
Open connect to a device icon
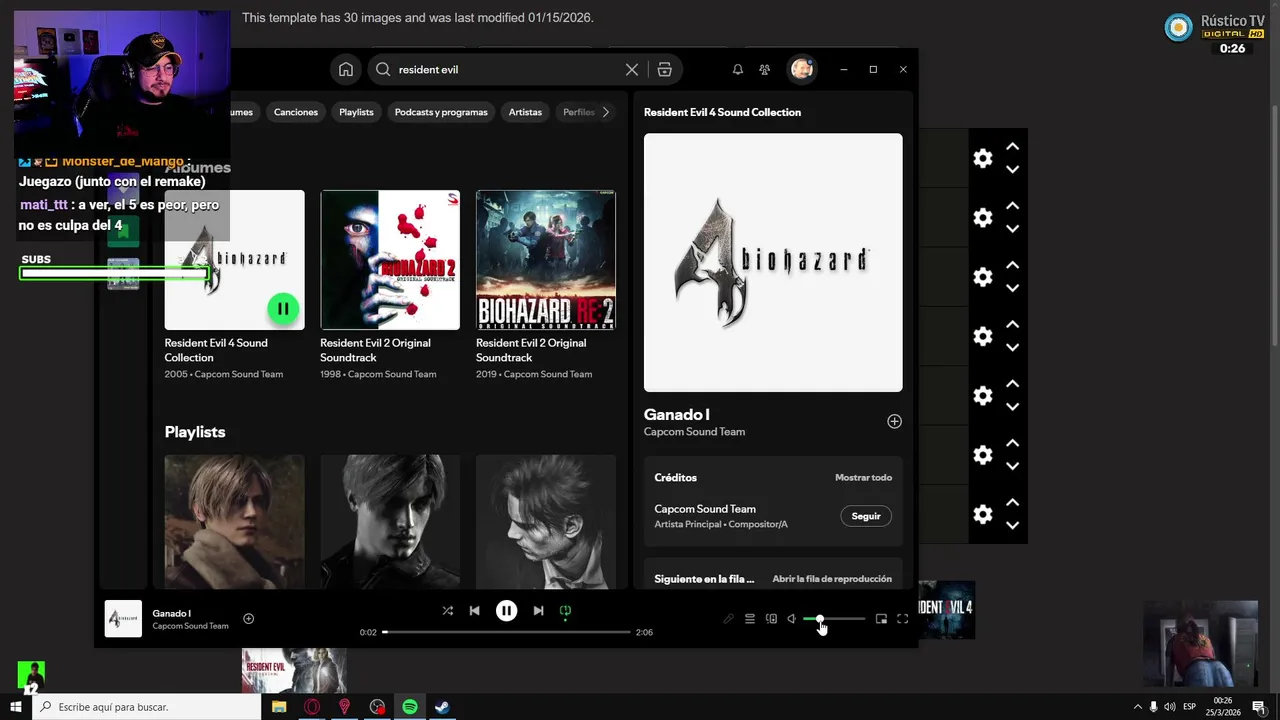[x=771, y=619]
